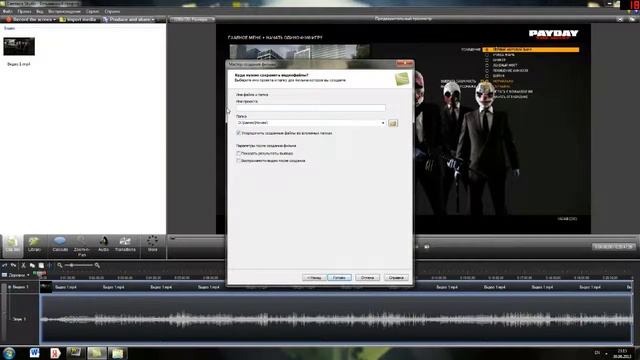Click the Finish button in wizard

coord(339,278)
